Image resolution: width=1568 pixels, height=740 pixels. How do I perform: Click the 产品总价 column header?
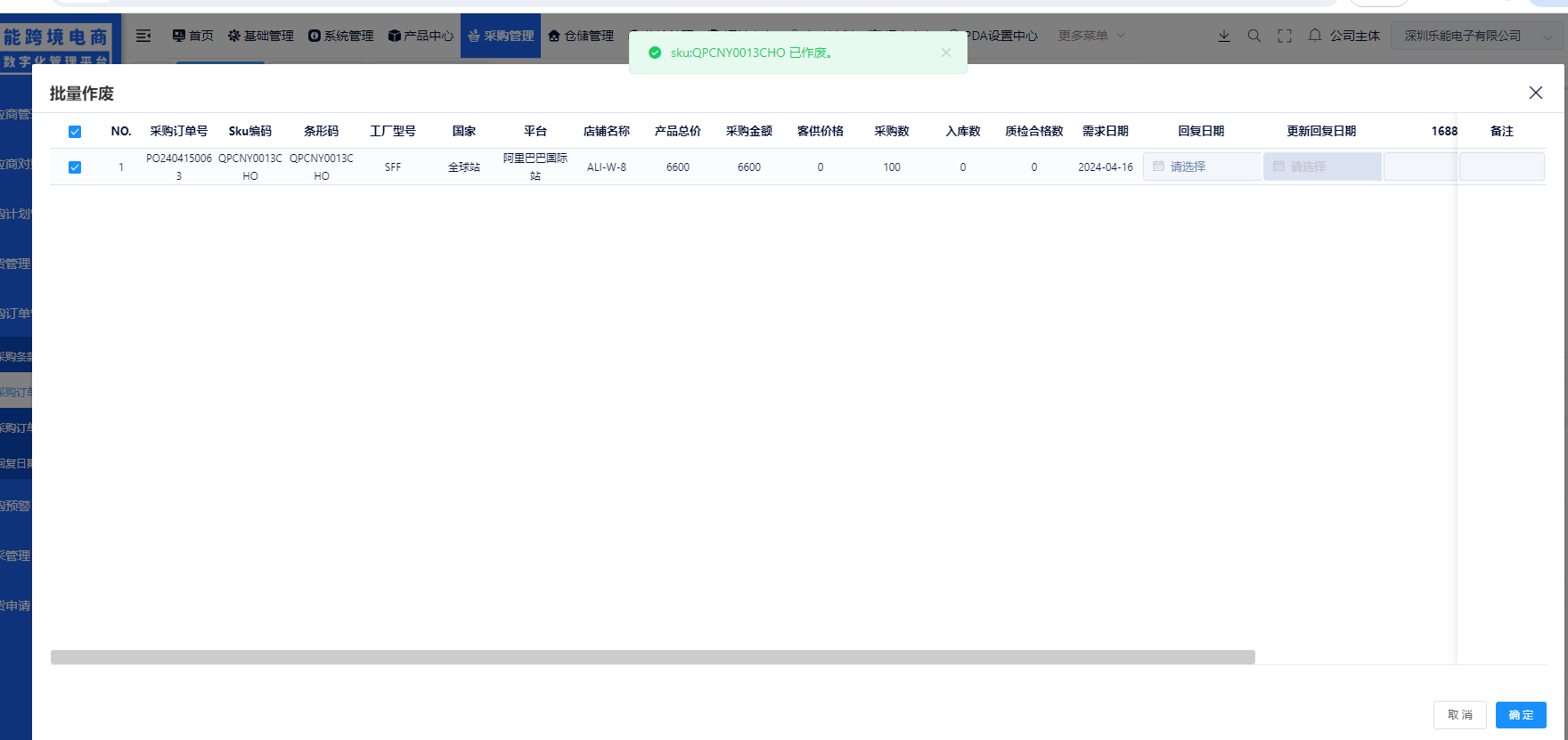pos(678,131)
